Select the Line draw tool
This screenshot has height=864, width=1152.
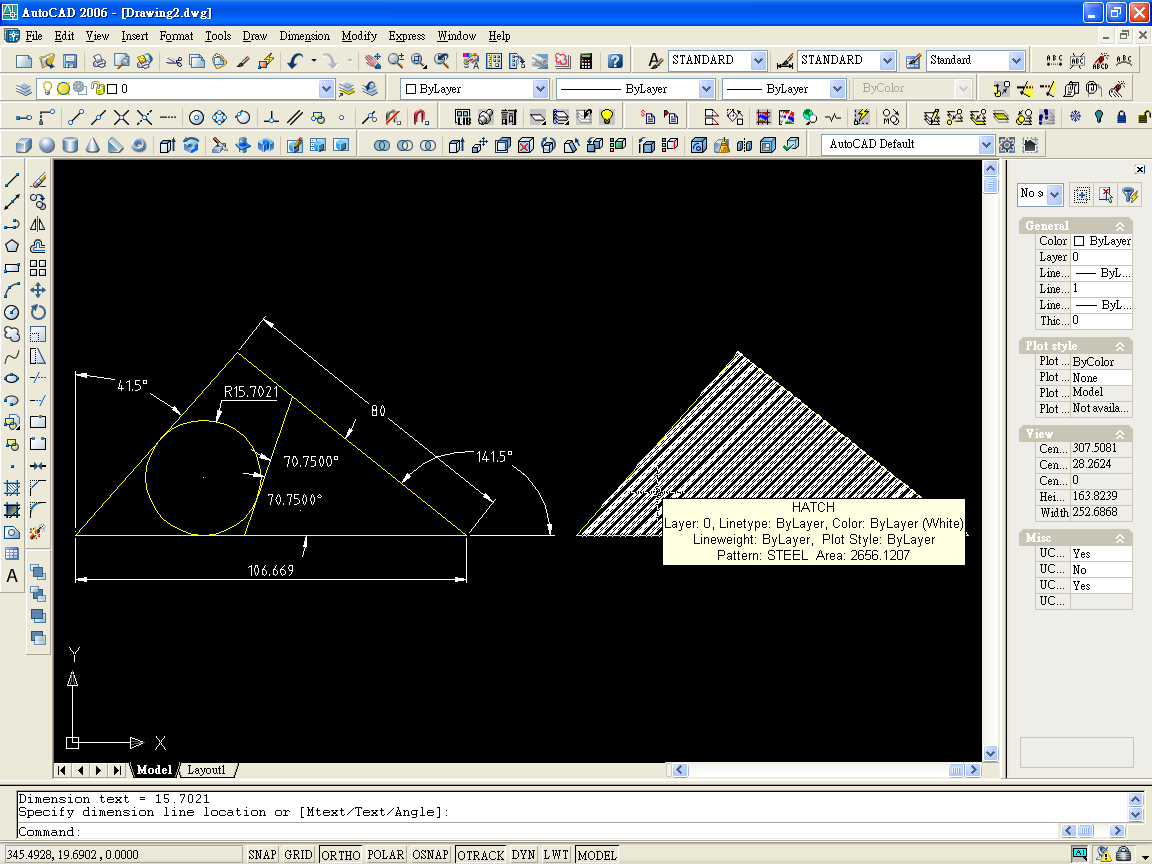12,180
